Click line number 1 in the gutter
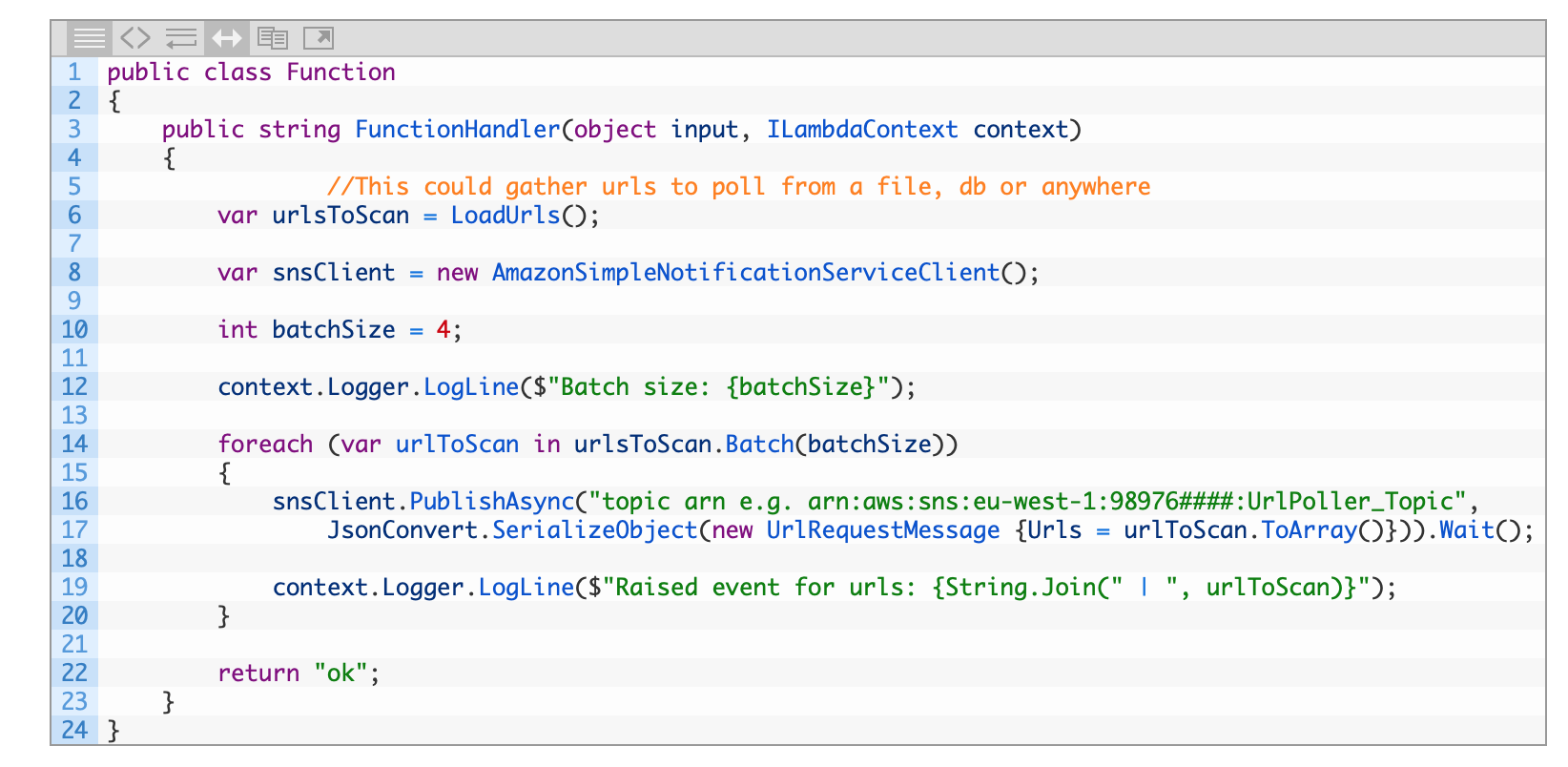Viewport: 1568px width, 767px height. [74, 73]
